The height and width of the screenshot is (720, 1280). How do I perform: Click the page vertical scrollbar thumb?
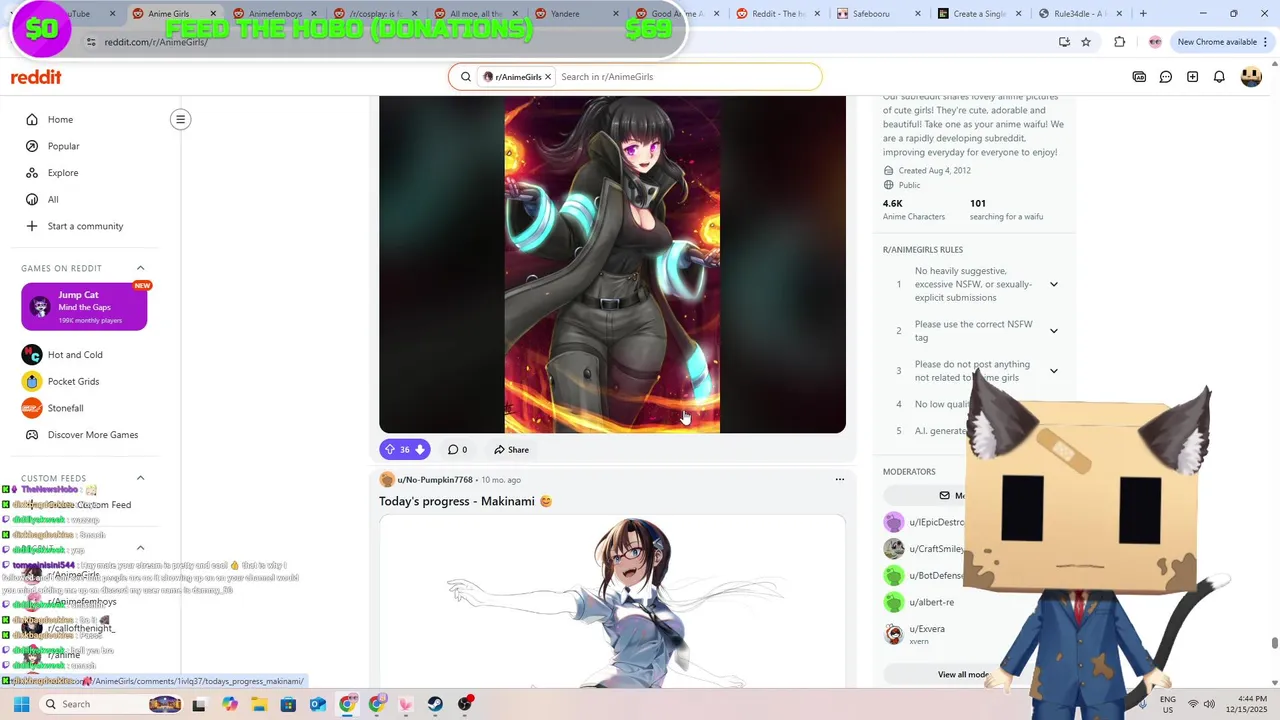[1274, 643]
